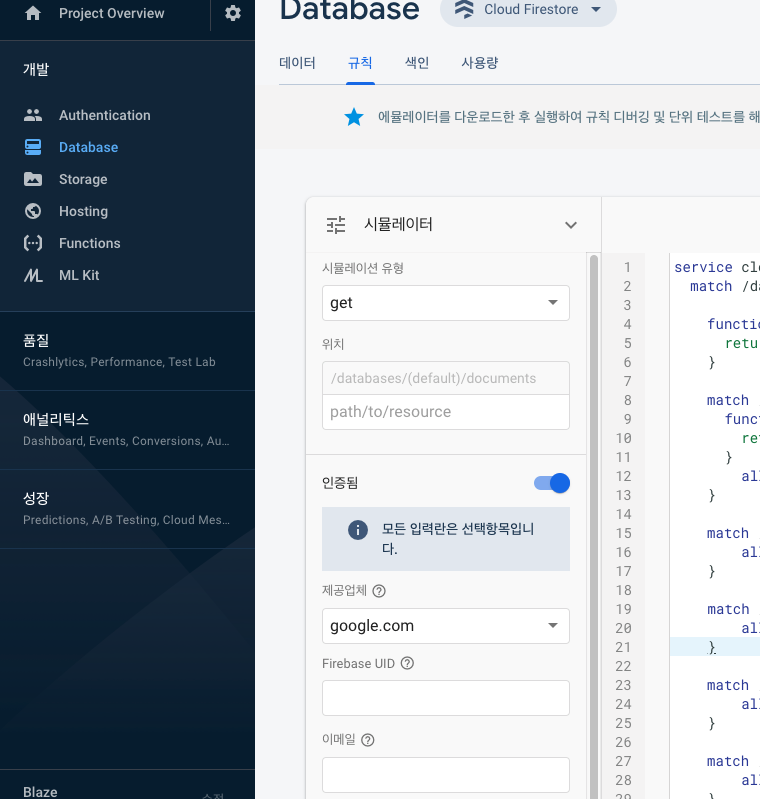Viewport: 760px width, 799px height.
Task: Open Authentication in sidebar
Action: click(x=104, y=115)
